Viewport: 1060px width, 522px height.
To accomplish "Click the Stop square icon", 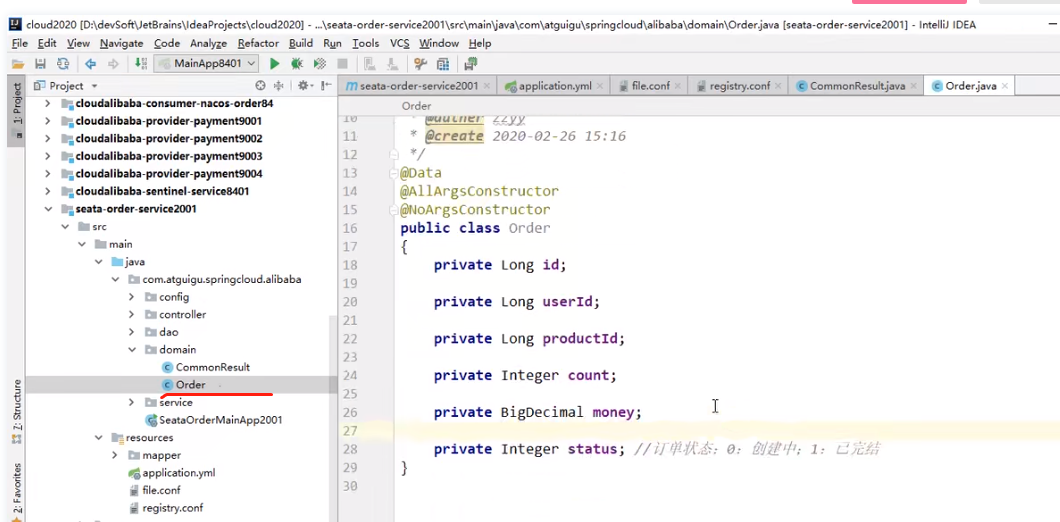I will click(x=342, y=64).
